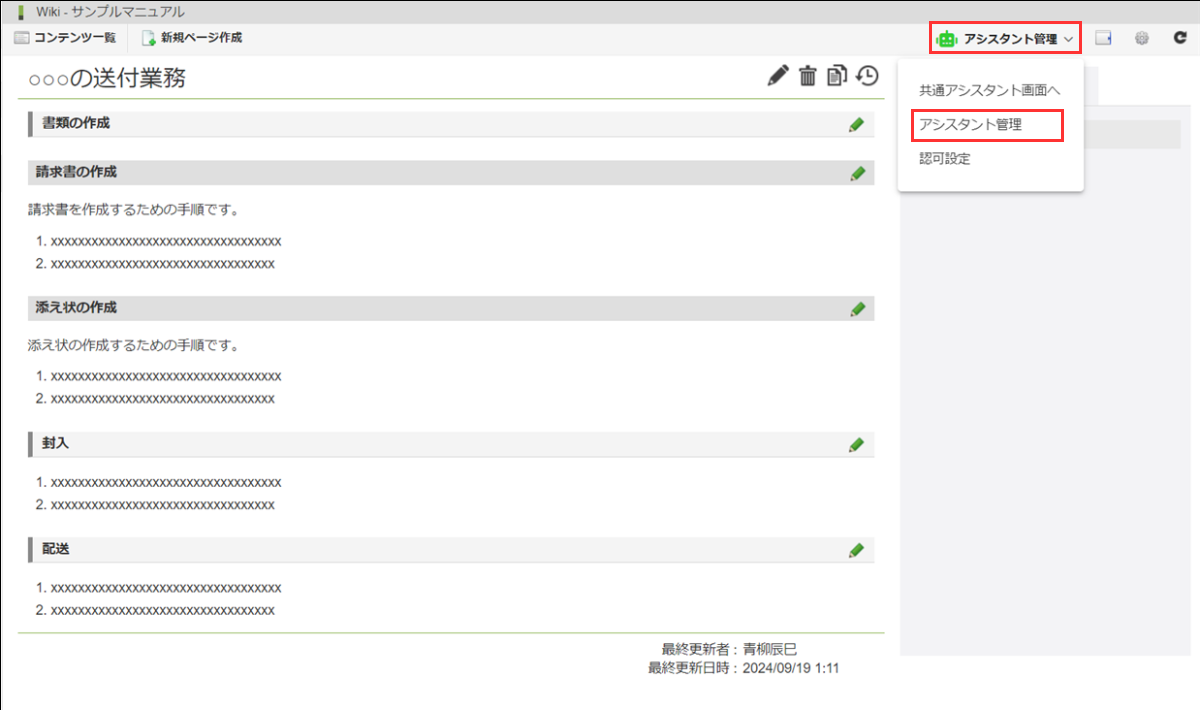Screen dimensions: 1200x710
Task: Click the 添え状の作成 heading
Action: pos(76,308)
